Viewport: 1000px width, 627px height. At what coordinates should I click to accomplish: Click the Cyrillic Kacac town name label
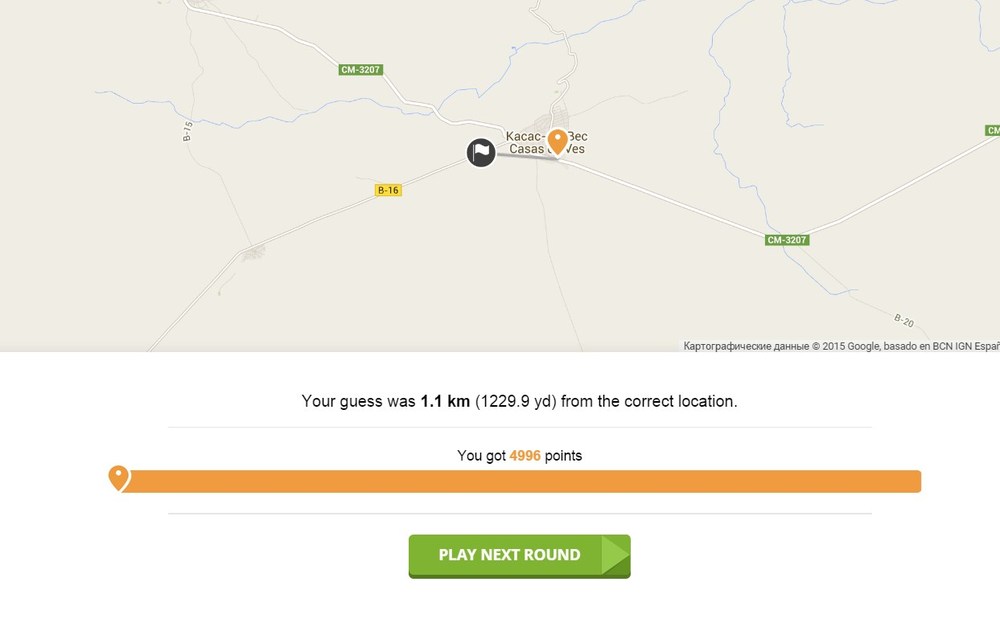point(523,136)
